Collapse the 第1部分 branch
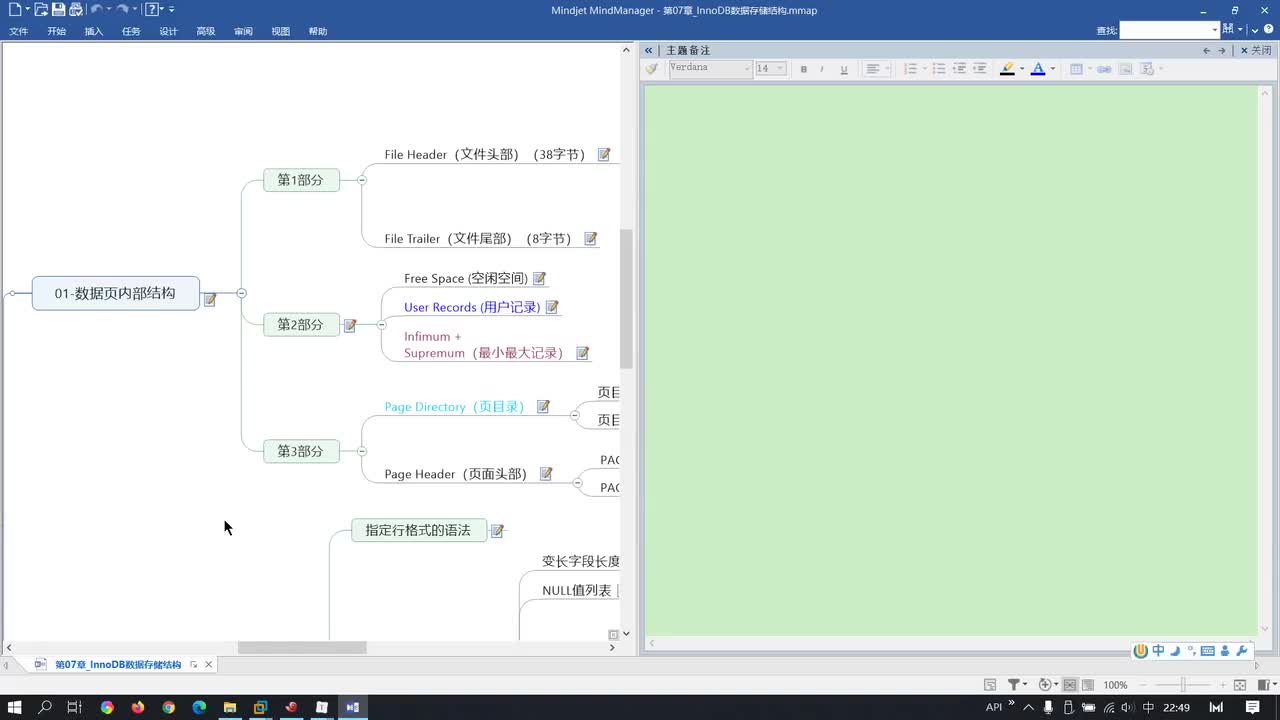Viewport: 1280px width, 720px height. (362, 180)
